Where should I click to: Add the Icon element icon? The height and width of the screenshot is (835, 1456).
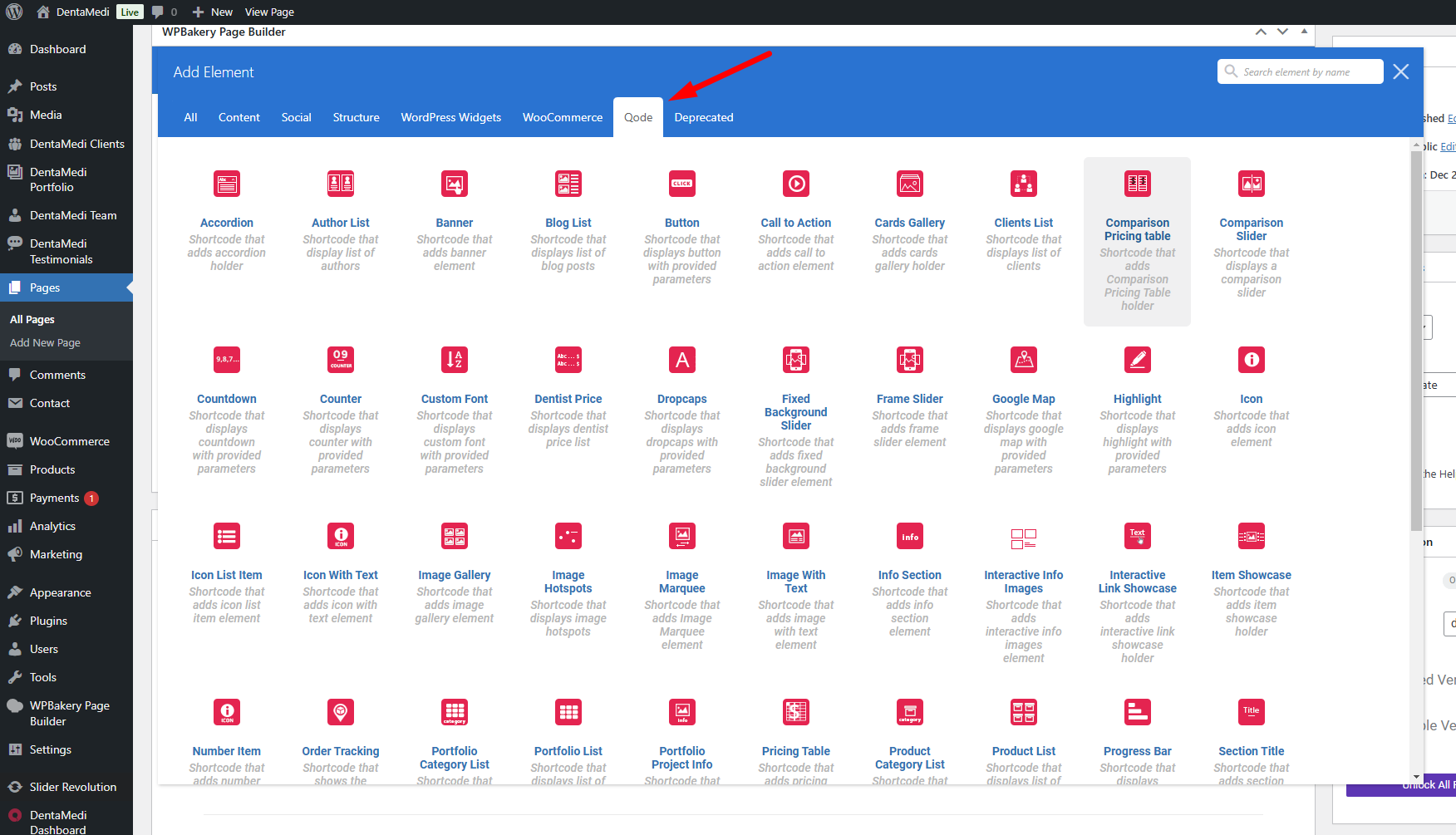click(1252, 360)
